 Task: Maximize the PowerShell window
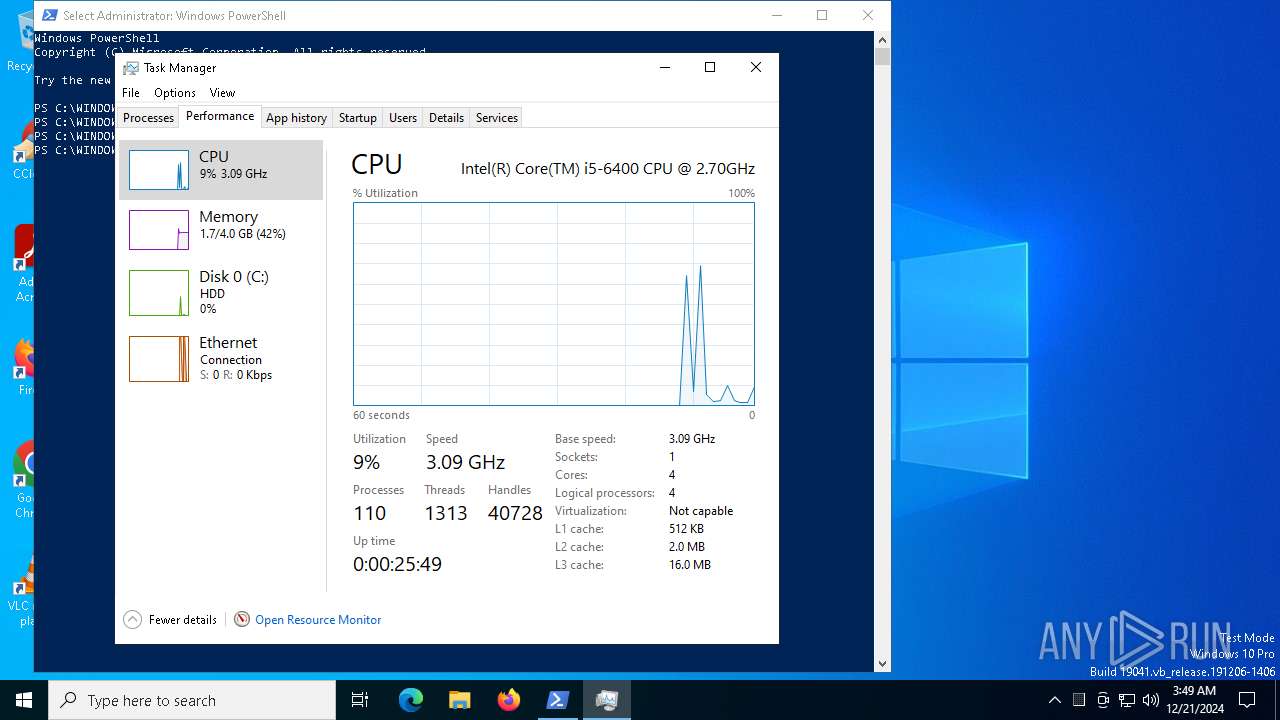click(x=822, y=15)
